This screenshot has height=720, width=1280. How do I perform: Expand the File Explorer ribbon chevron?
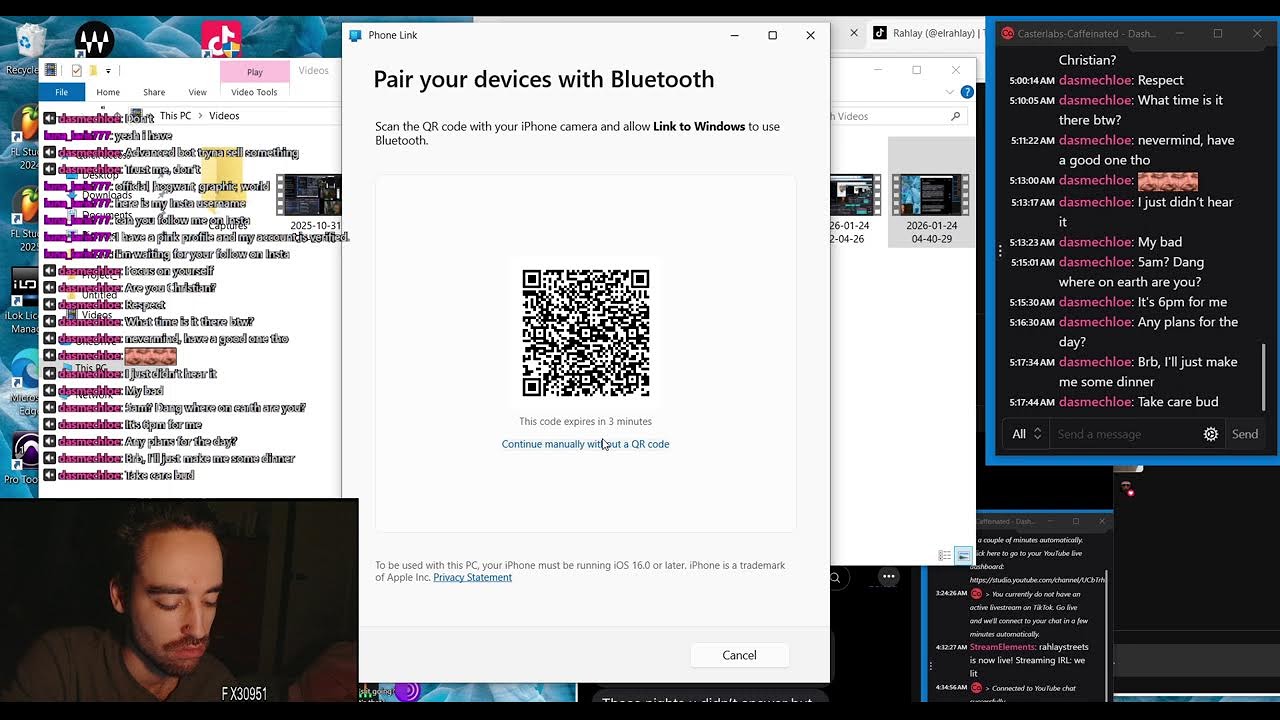[x=950, y=92]
